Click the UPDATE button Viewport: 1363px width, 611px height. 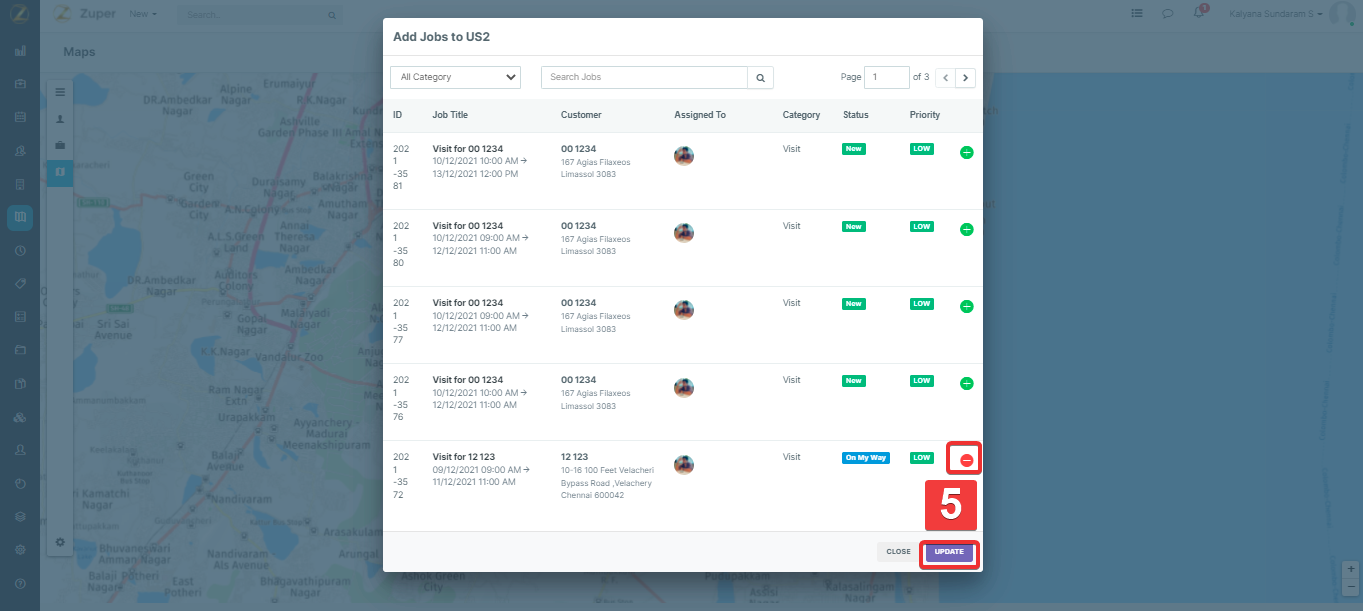point(949,552)
